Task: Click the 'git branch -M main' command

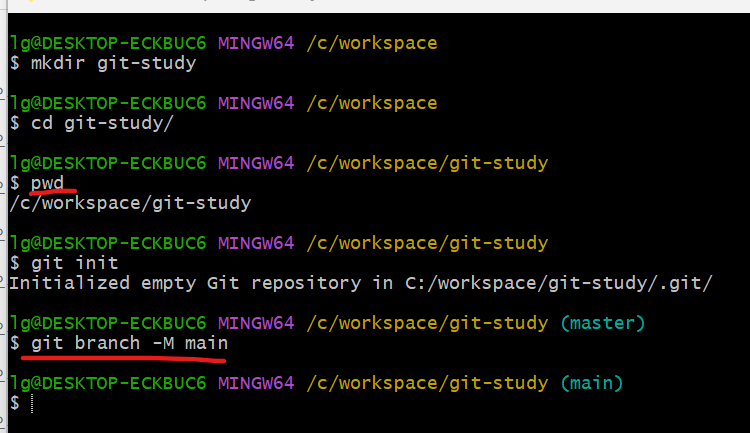Action: (x=129, y=343)
